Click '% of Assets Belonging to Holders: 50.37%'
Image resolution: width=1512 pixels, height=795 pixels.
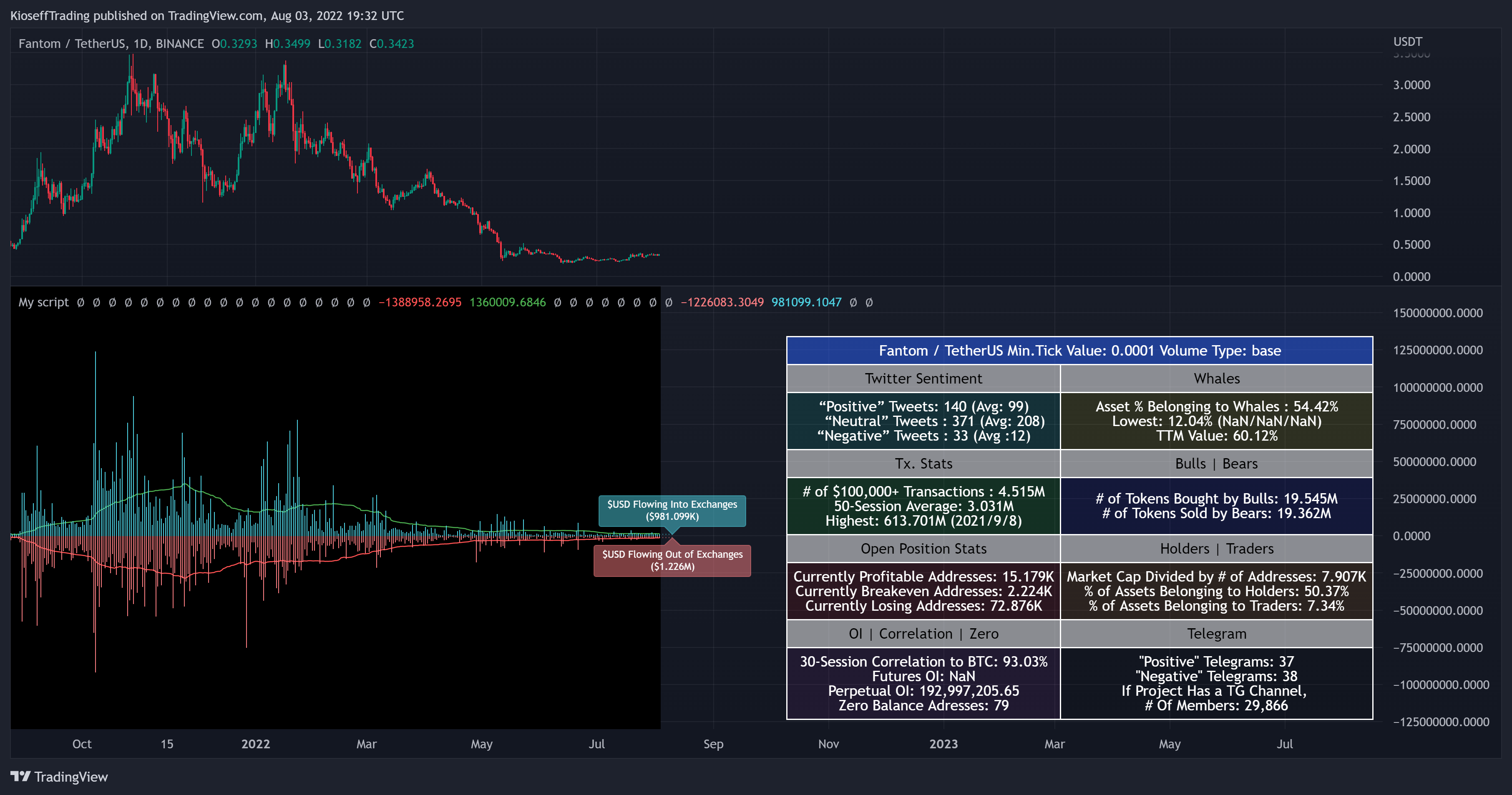(1217, 592)
